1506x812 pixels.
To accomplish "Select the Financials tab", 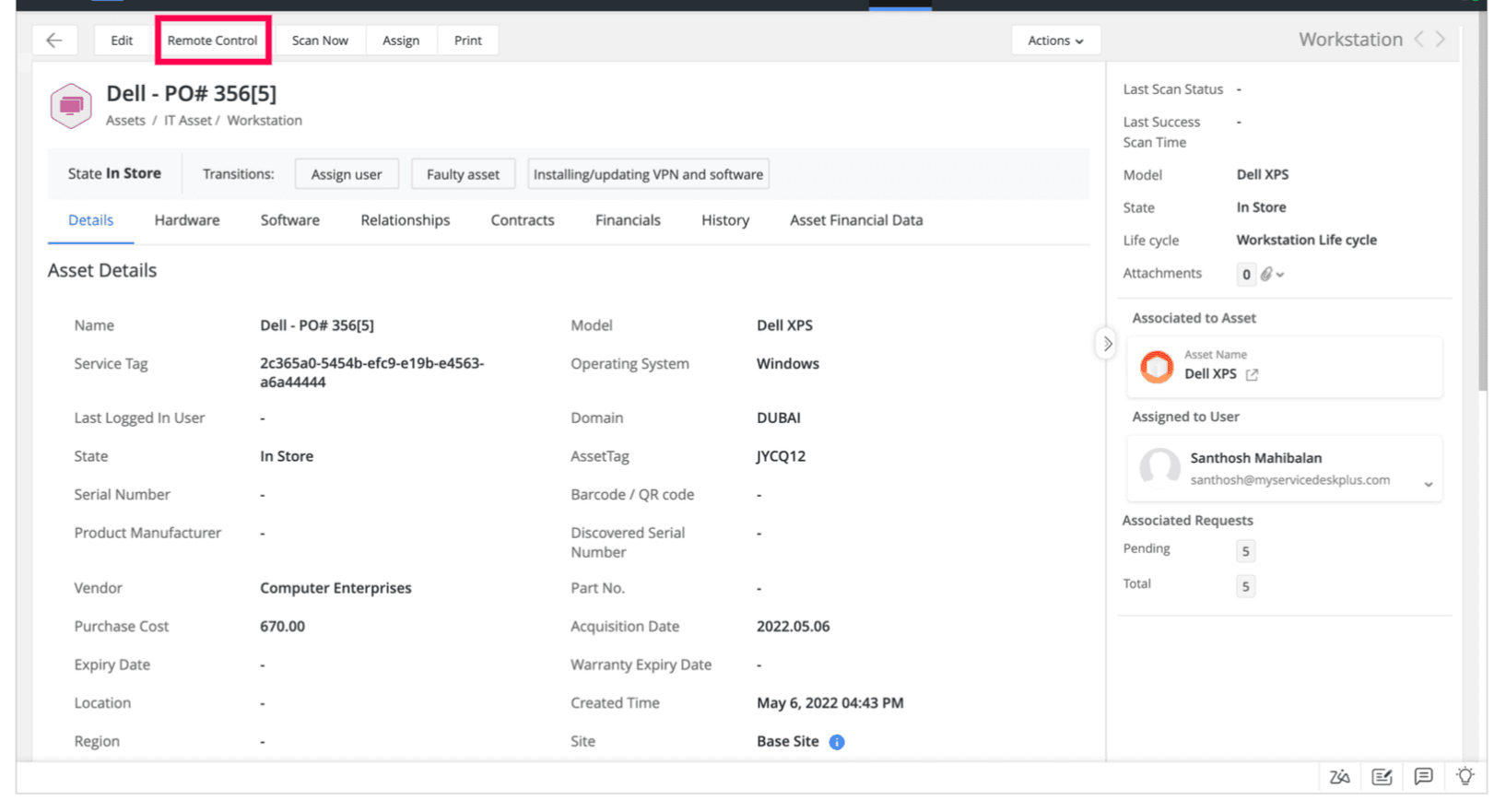I will coord(628,220).
